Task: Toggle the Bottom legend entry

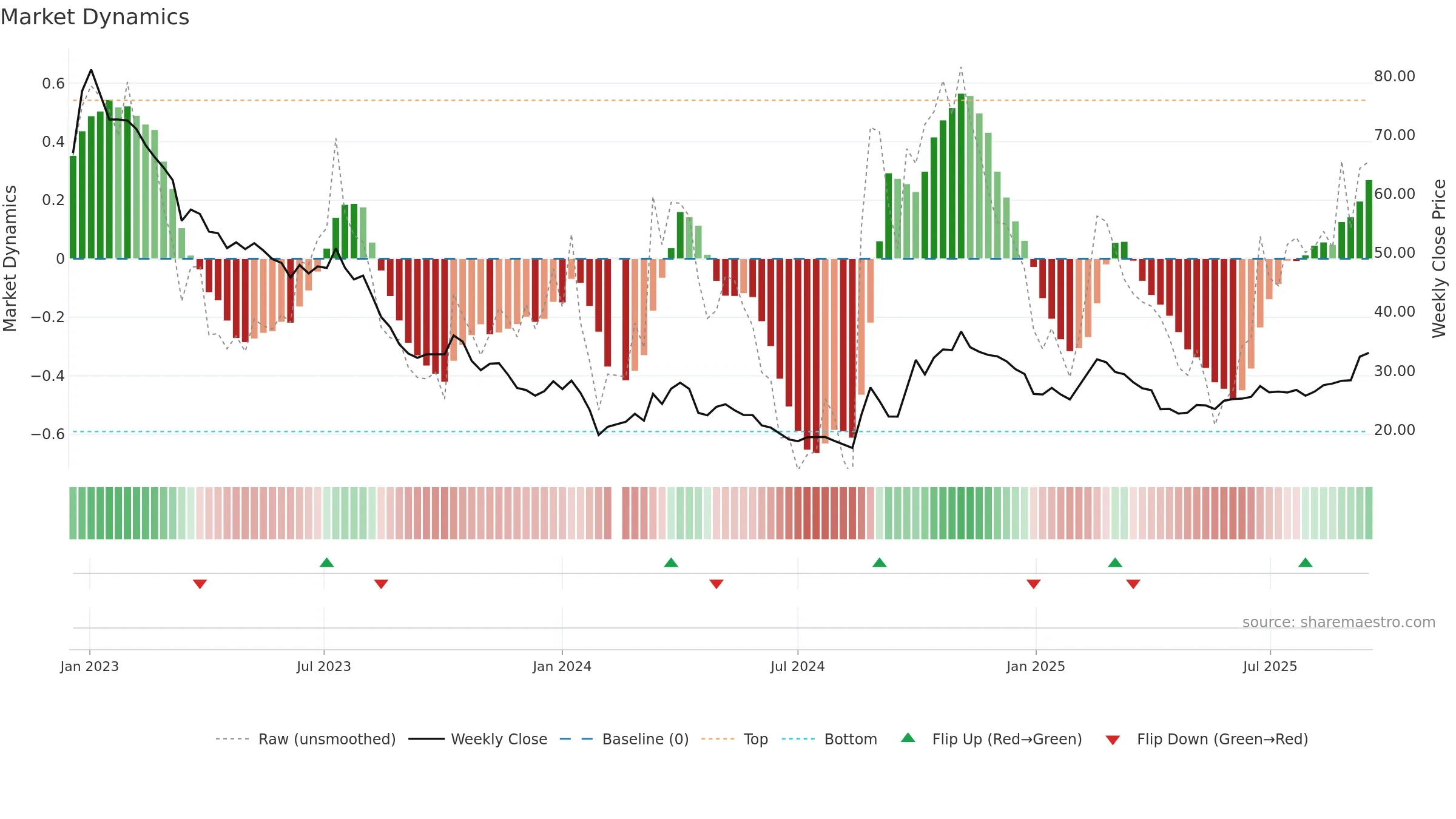Action: 829,739
